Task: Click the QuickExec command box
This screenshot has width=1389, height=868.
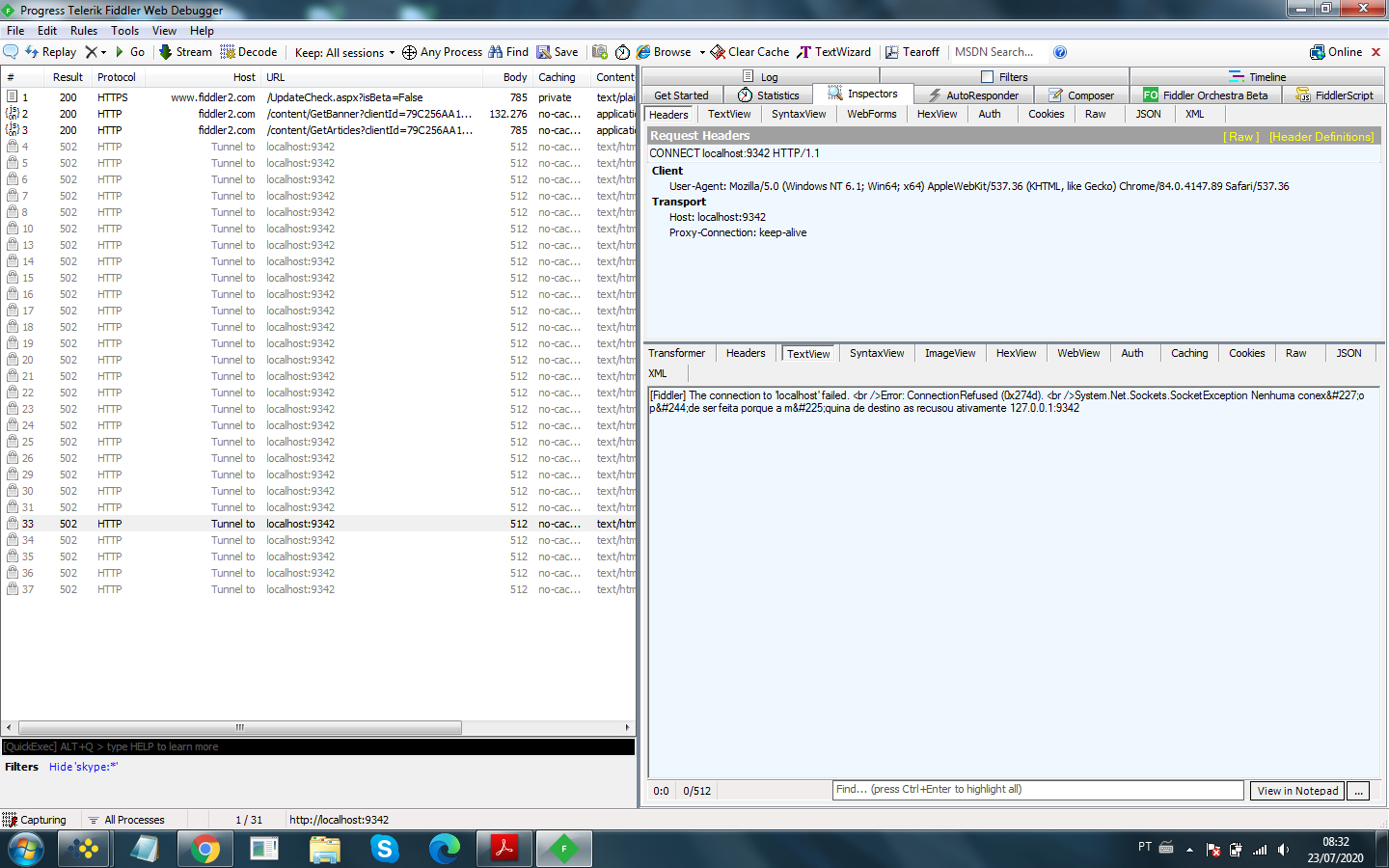Action: [317, 746]
